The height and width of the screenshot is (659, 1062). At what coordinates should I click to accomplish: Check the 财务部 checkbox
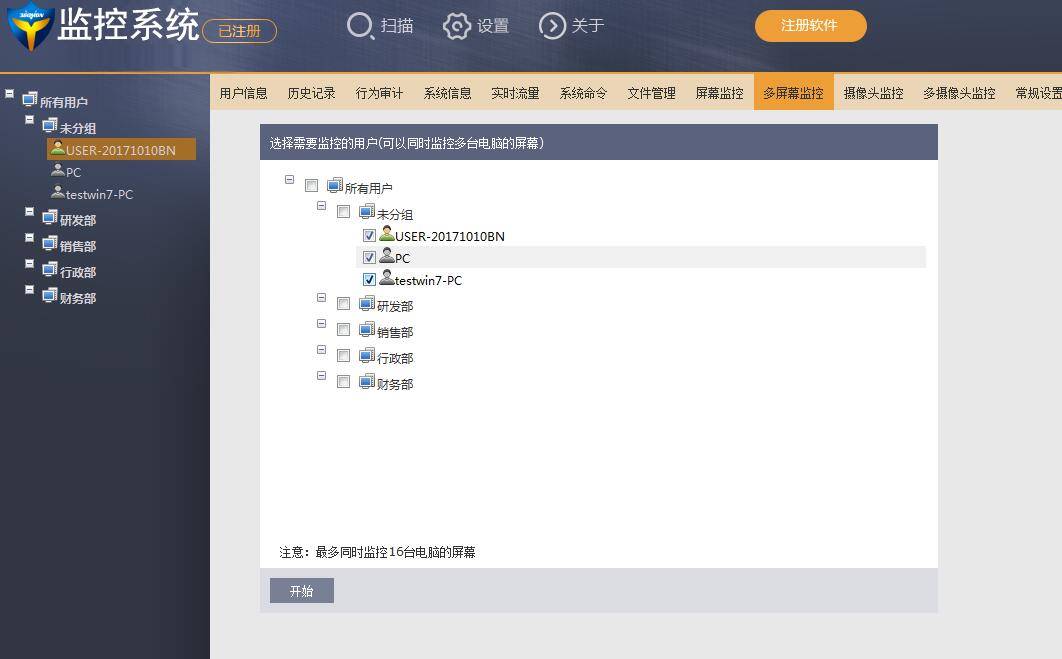click(x=343, y=382)
